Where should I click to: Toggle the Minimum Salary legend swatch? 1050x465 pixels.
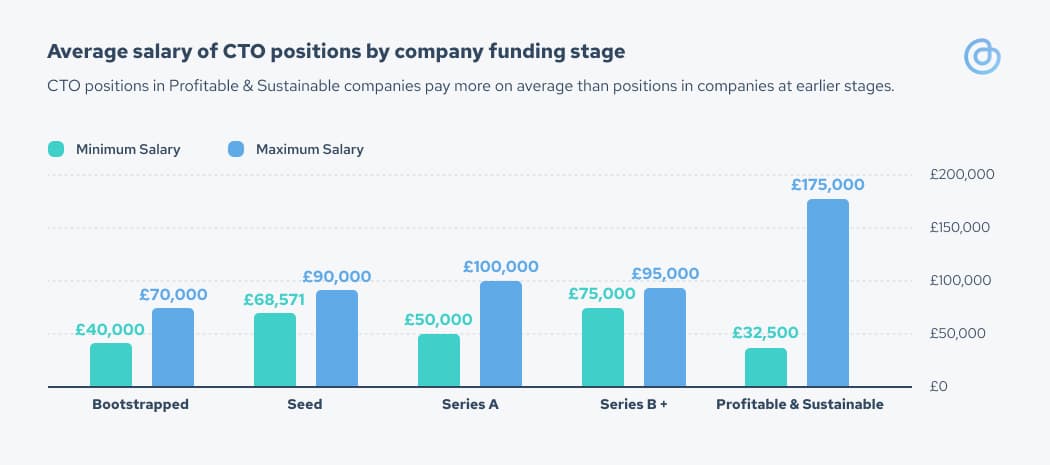coord(56,149)
